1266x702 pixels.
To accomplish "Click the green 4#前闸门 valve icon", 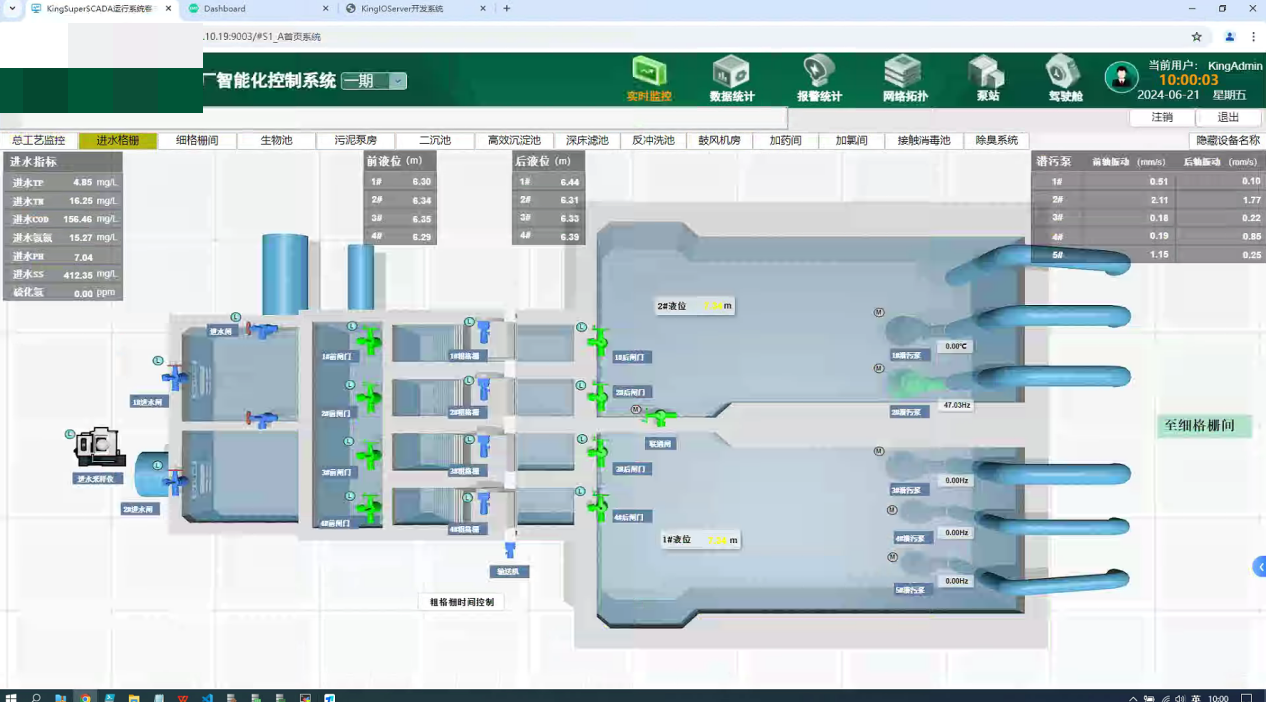I will [x=369, y=508].
